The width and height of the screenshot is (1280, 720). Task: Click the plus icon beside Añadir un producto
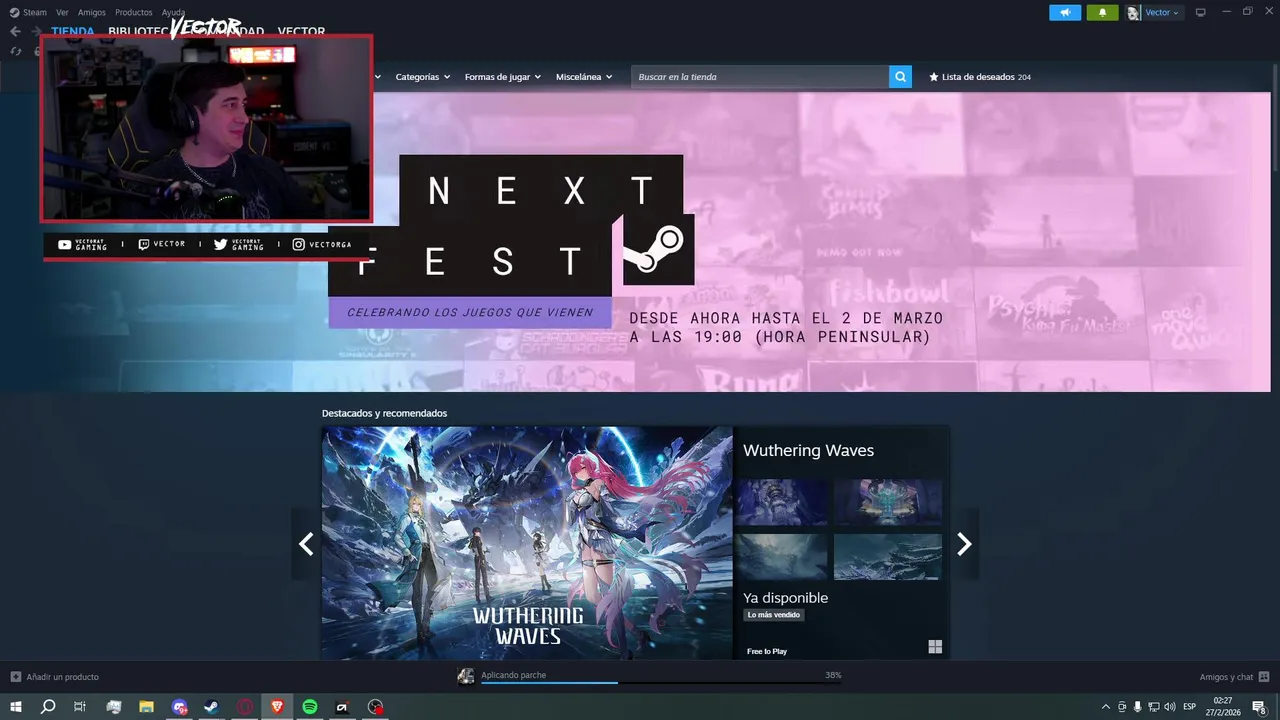click(x=15, y=677)
